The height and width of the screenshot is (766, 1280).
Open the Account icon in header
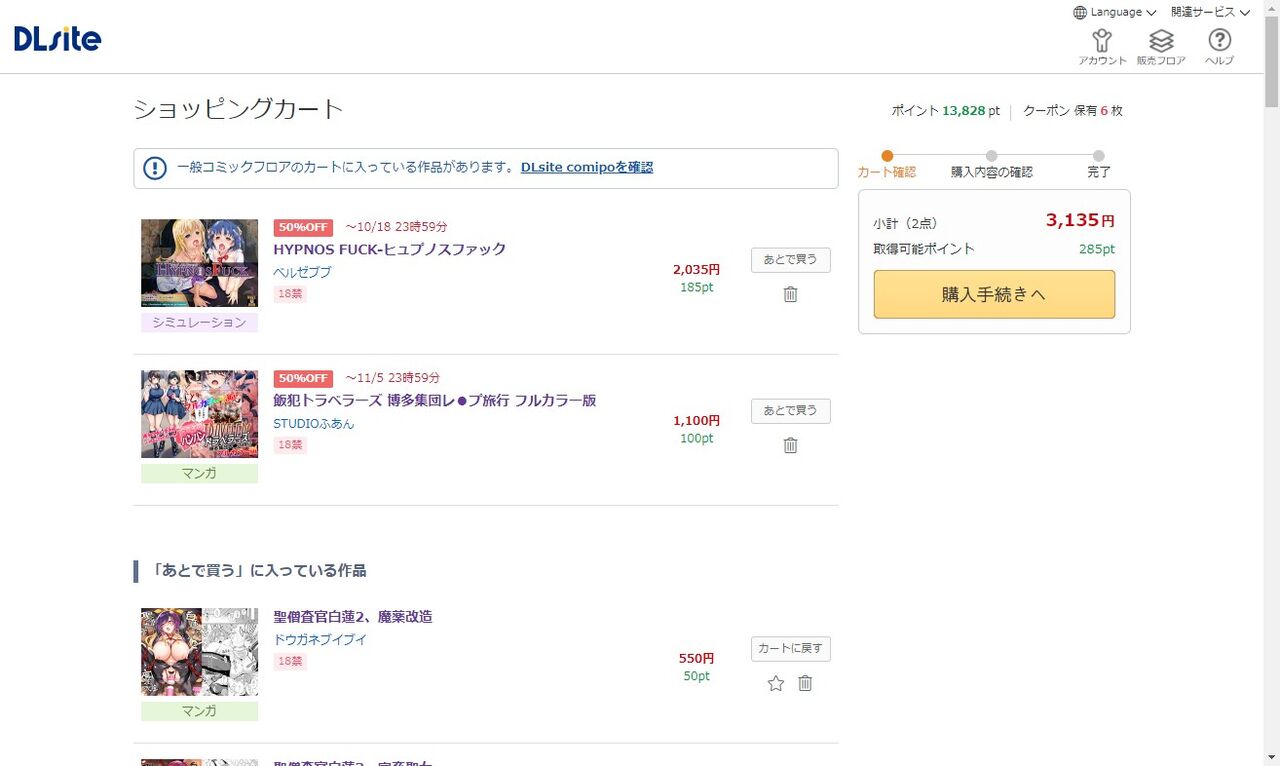[1102, 46]
